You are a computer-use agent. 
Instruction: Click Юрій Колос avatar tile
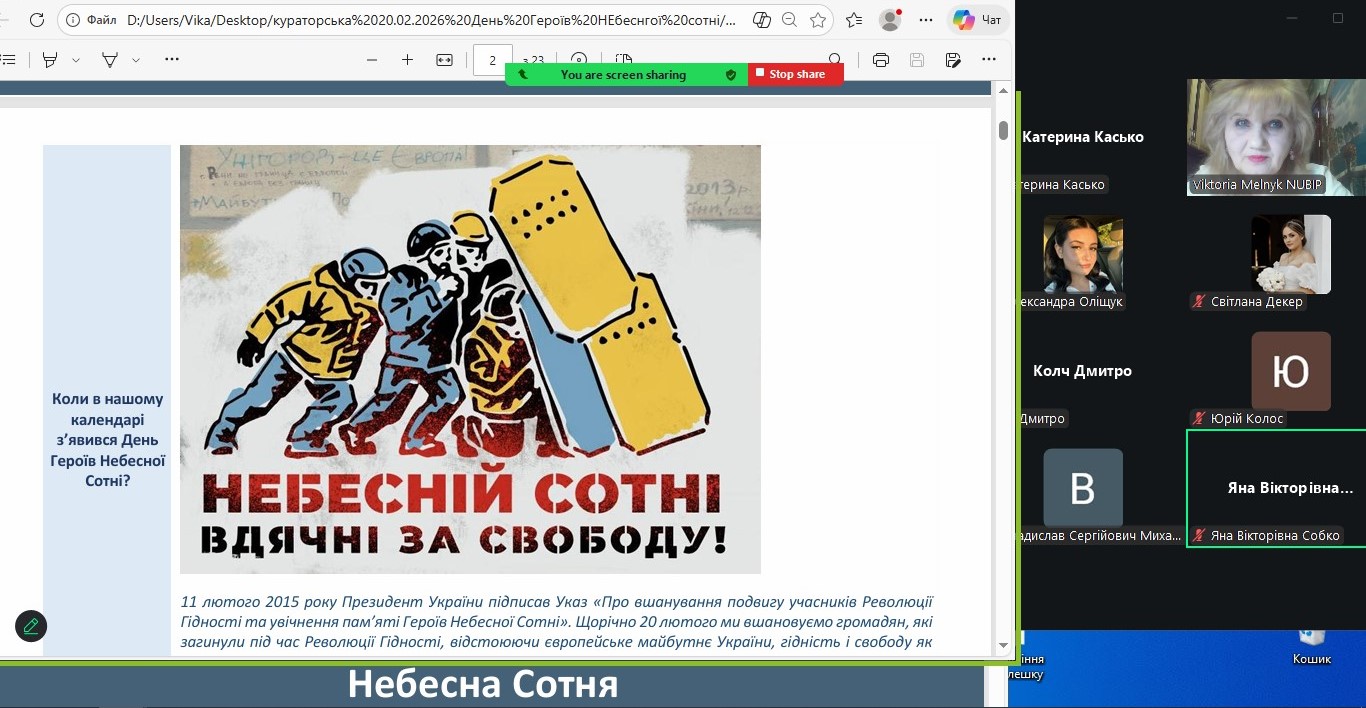tap(1291, 371)
